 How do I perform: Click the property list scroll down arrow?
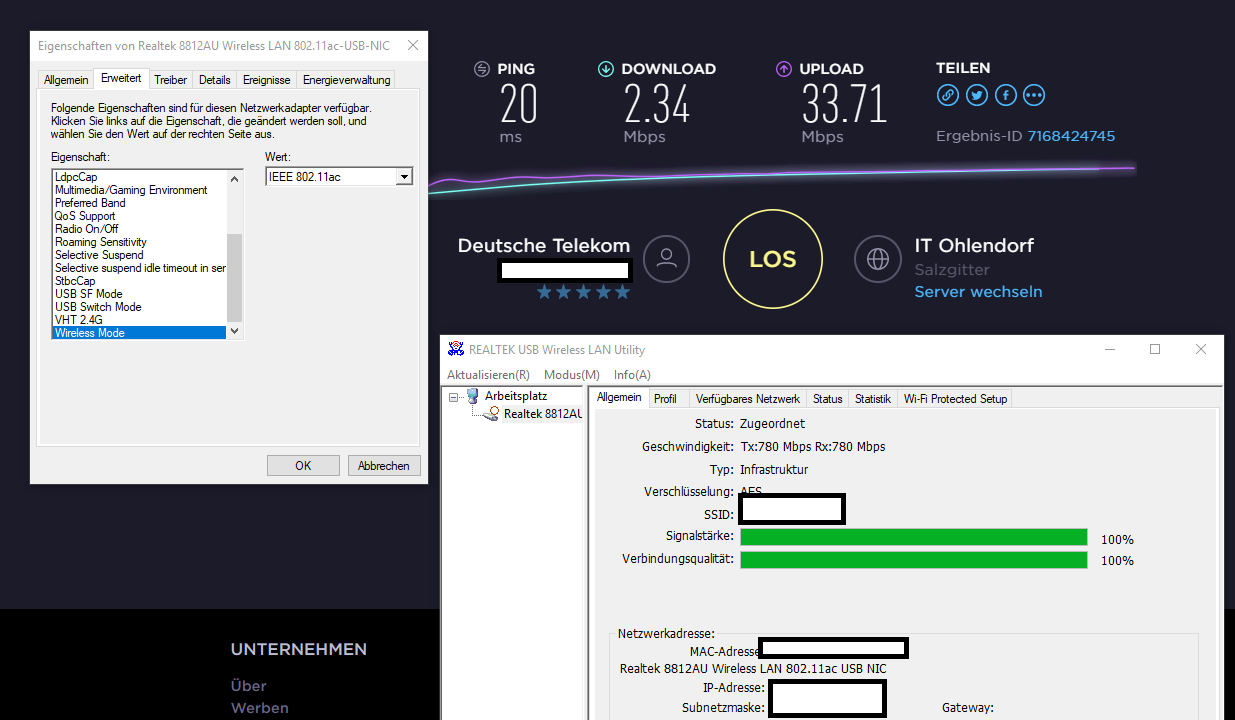[234, 331]
